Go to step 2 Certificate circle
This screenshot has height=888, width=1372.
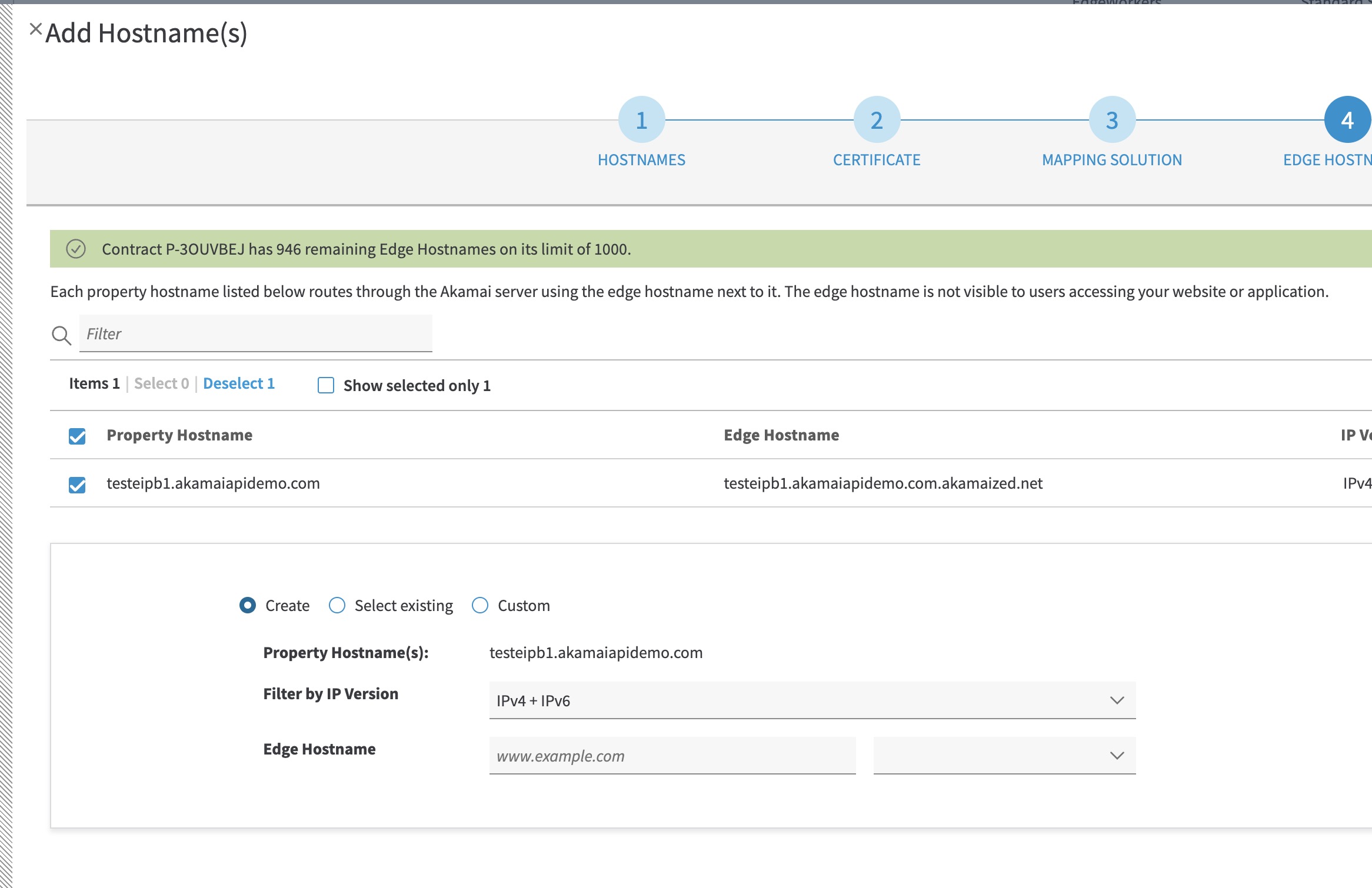point(877,120)
